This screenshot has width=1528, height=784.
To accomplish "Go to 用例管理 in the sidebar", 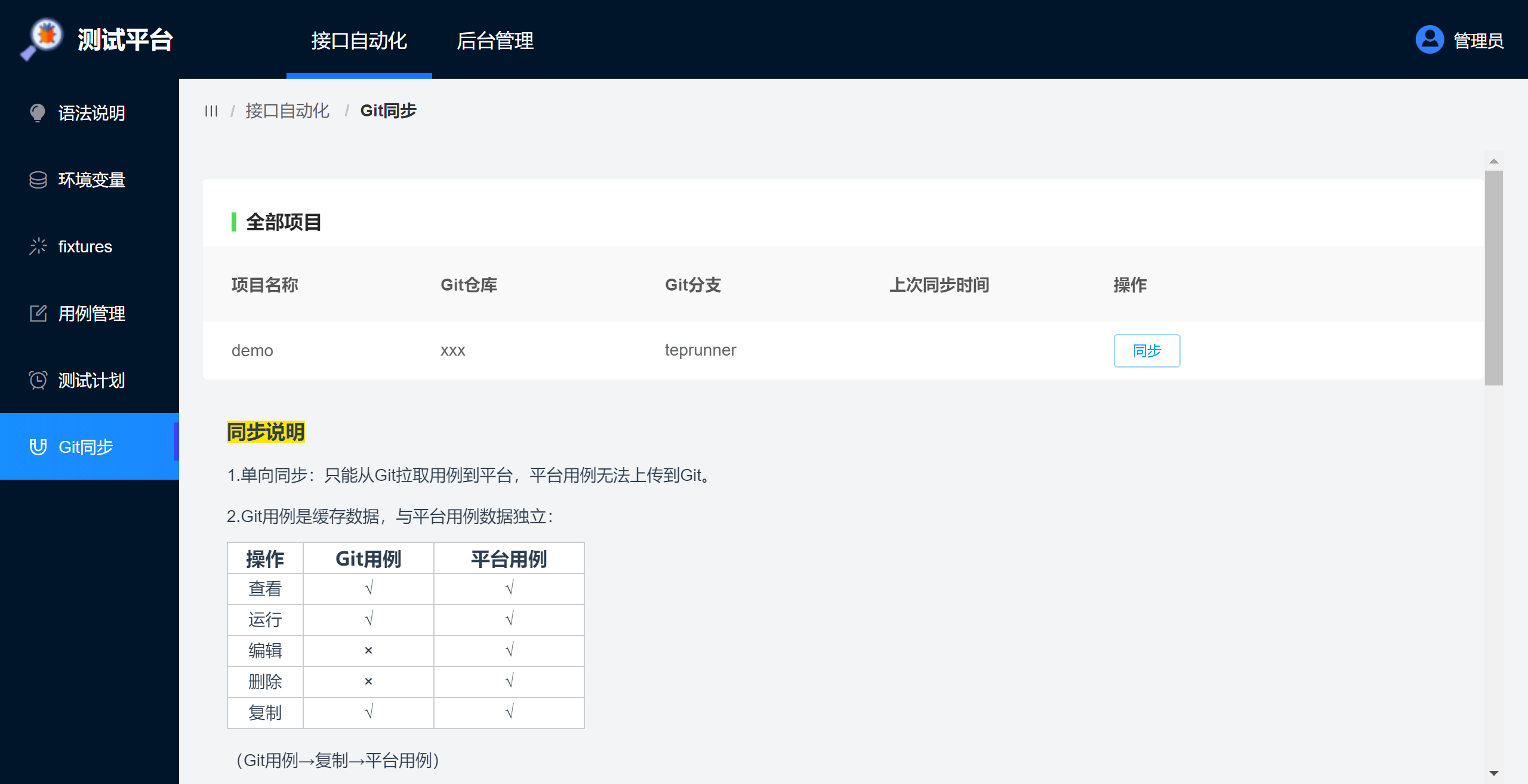I will point(90,313).
